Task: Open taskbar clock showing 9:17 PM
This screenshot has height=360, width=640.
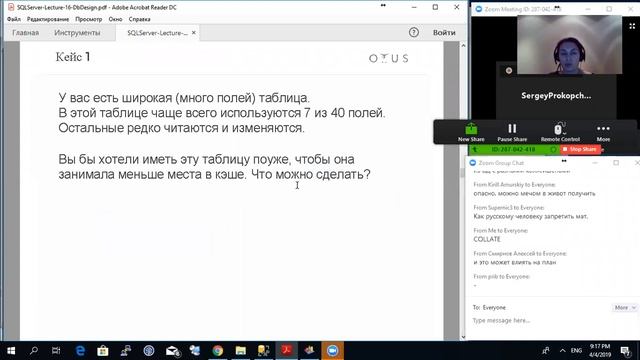Action: [600, 351]
